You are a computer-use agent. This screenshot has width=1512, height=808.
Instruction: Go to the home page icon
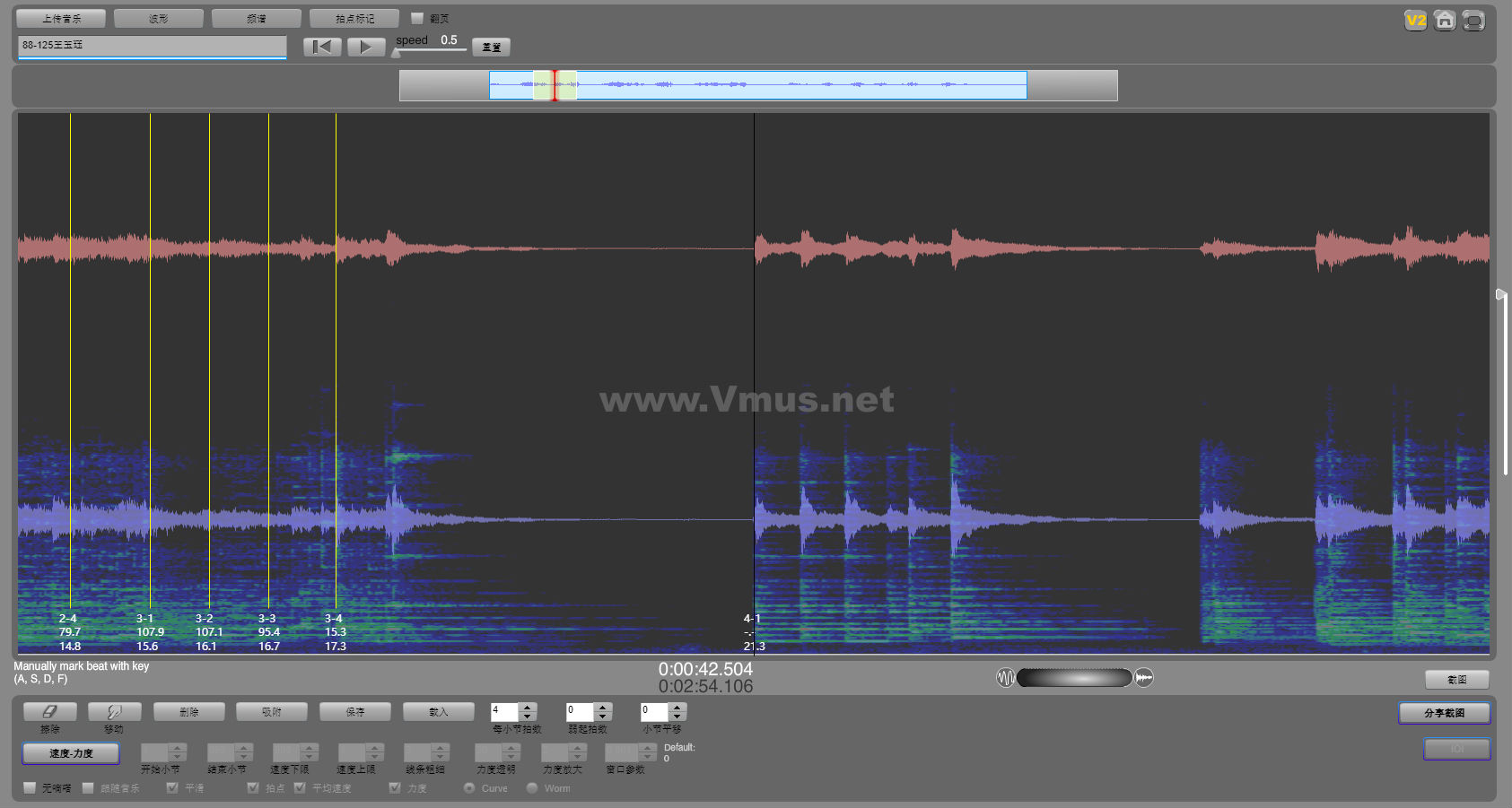1444,21
